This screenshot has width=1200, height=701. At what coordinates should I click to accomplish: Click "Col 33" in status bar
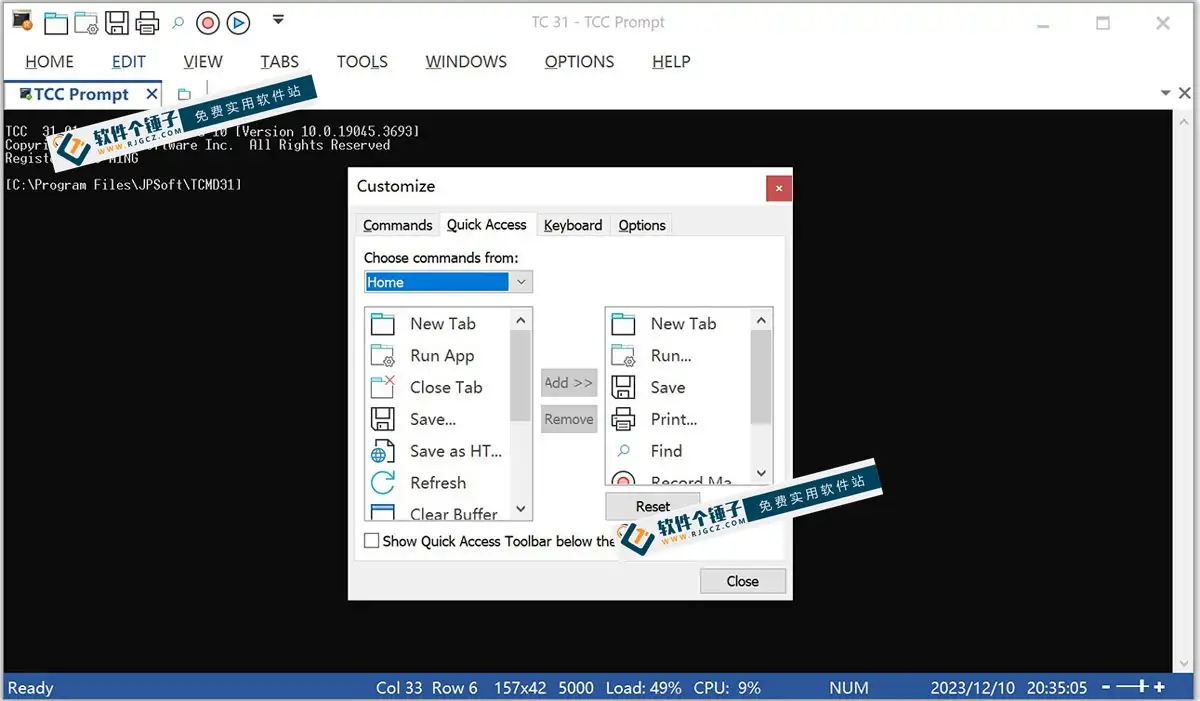(399, 688)
